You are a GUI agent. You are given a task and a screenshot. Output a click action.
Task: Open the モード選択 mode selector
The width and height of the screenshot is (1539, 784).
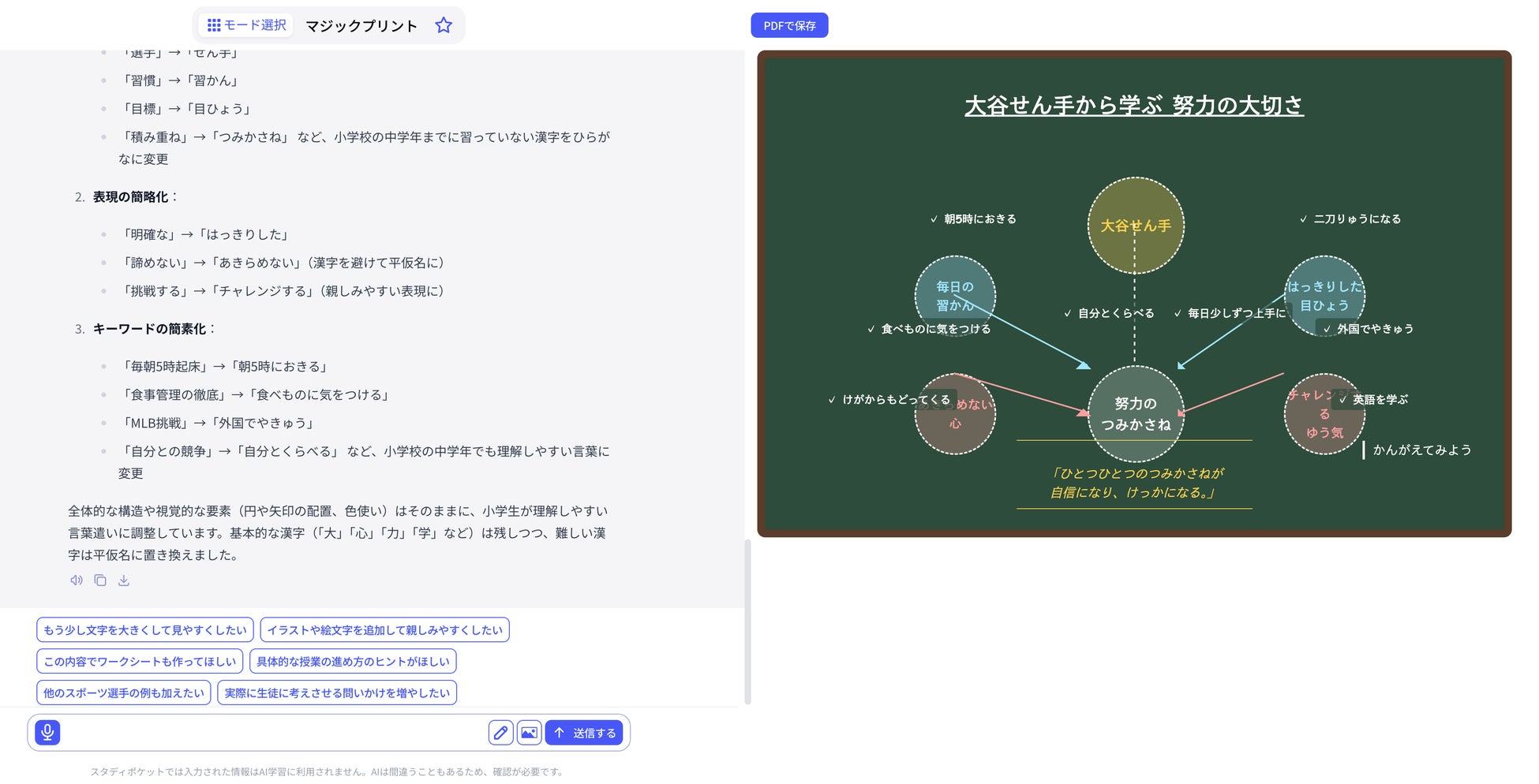(x=246, y=25)
